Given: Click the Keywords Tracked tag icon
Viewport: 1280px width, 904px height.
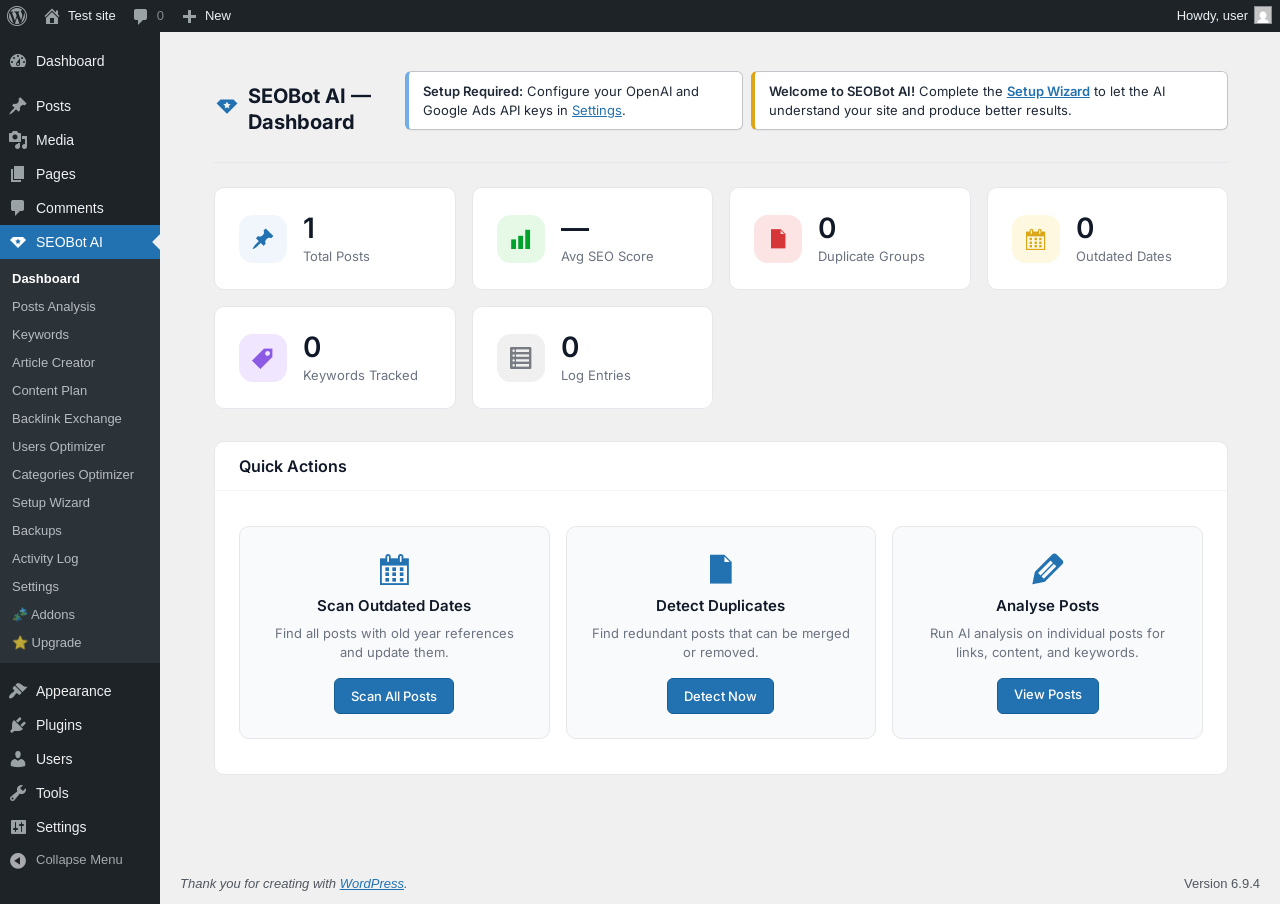Looking at the screenshot, I should (x=263, y=358).
